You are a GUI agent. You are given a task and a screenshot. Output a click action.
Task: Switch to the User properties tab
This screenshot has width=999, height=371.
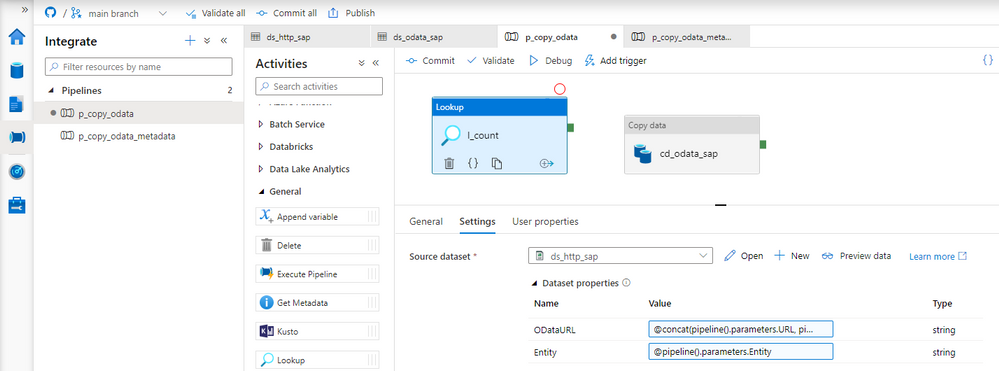pyautogui.click(x=545, y=221)
